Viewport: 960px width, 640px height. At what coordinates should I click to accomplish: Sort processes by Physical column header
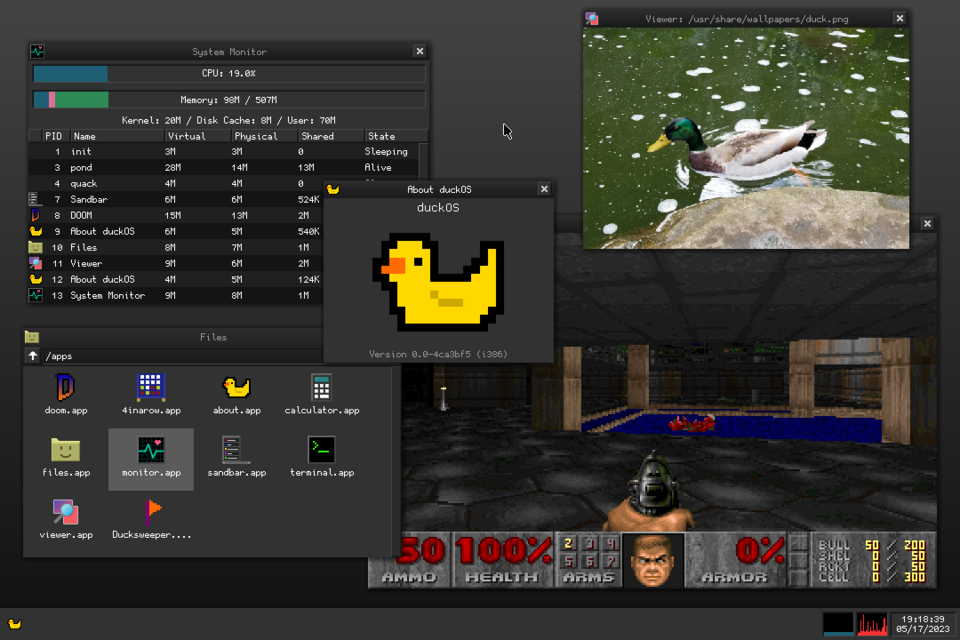[x=264, y=136]
